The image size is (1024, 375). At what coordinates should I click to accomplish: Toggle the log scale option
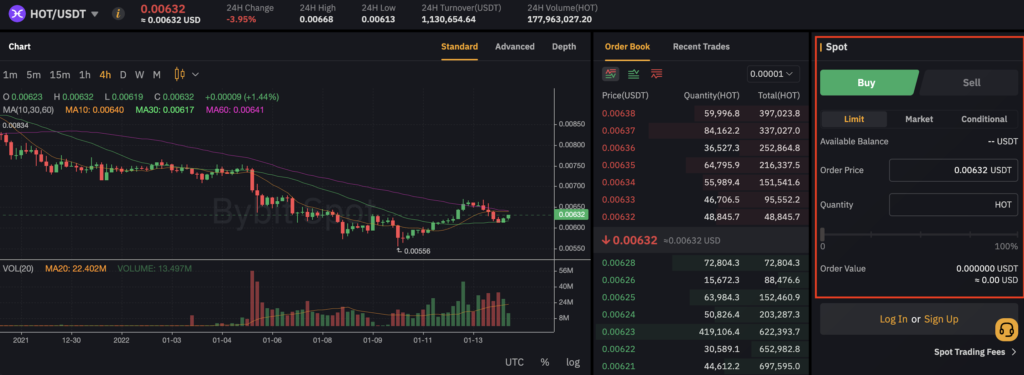(573, 362)
